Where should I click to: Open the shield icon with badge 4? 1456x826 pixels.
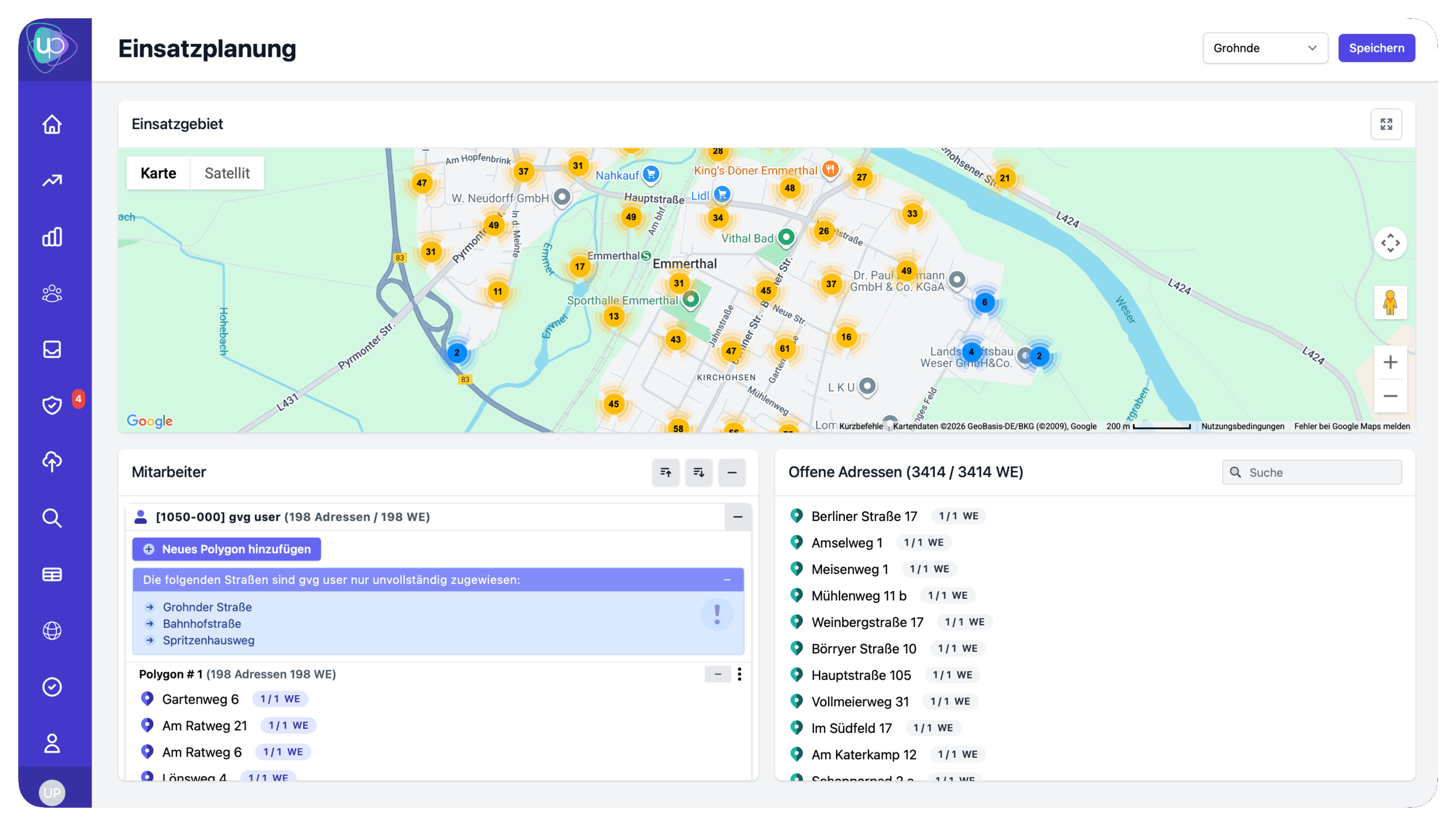coord(52,405)
